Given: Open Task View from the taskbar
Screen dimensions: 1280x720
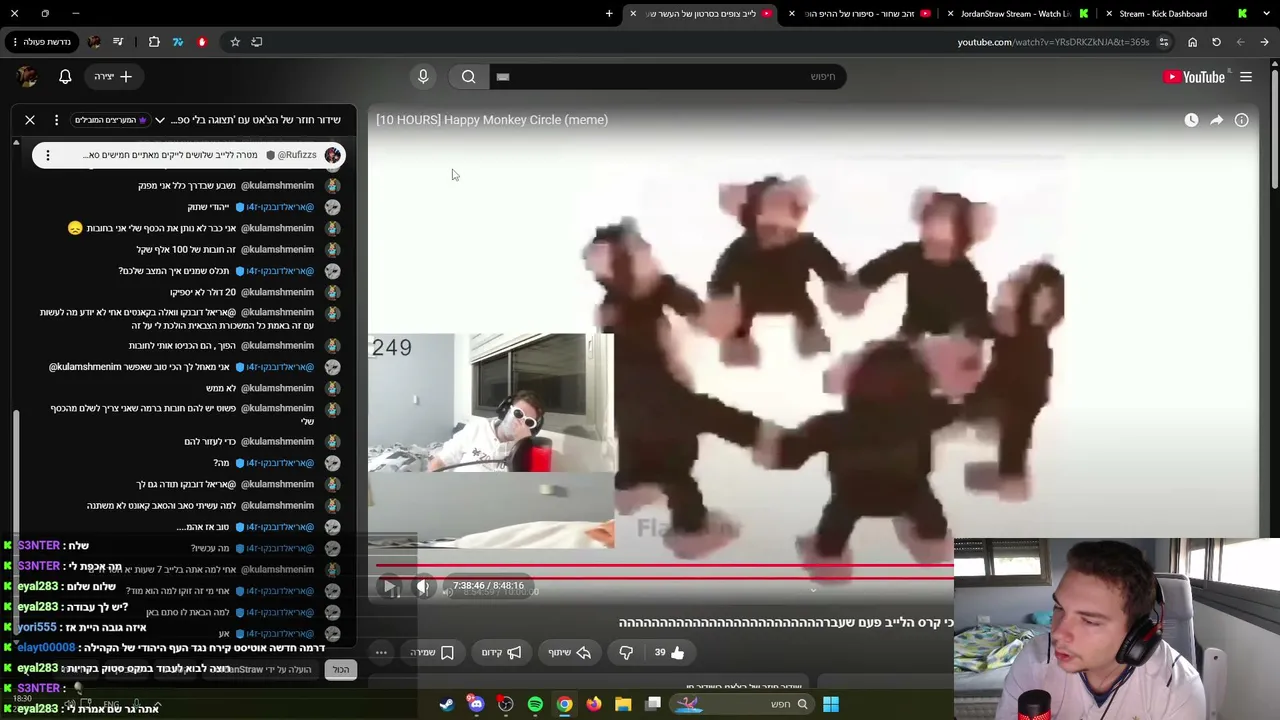Looking at the screenshot, I should tap(653, 704).
